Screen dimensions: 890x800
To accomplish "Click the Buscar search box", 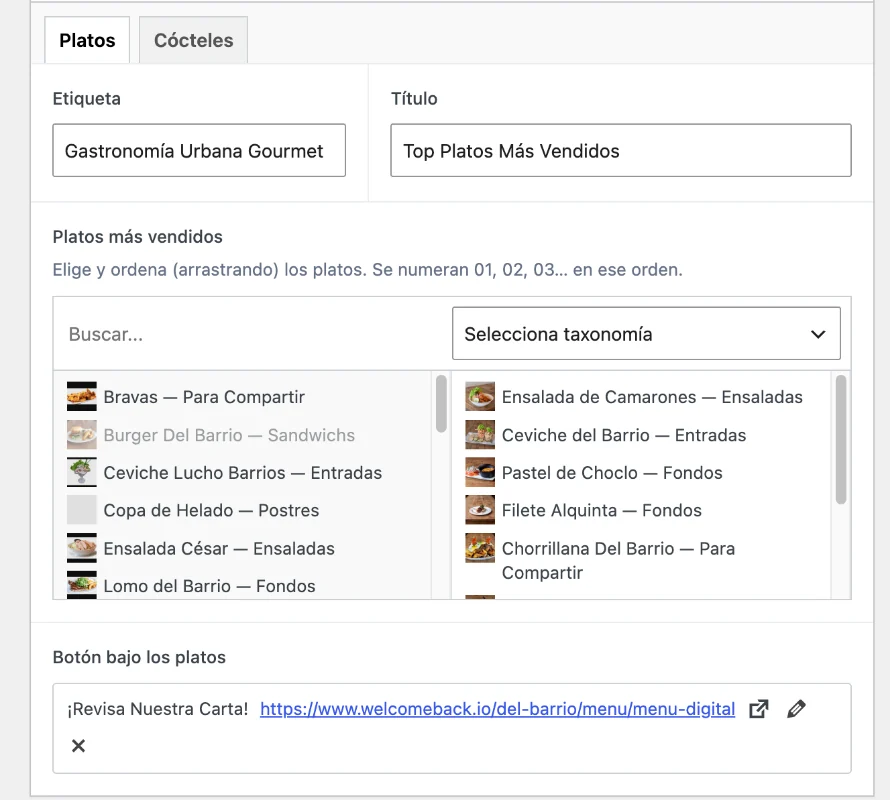I will click(x=253, y=334).
